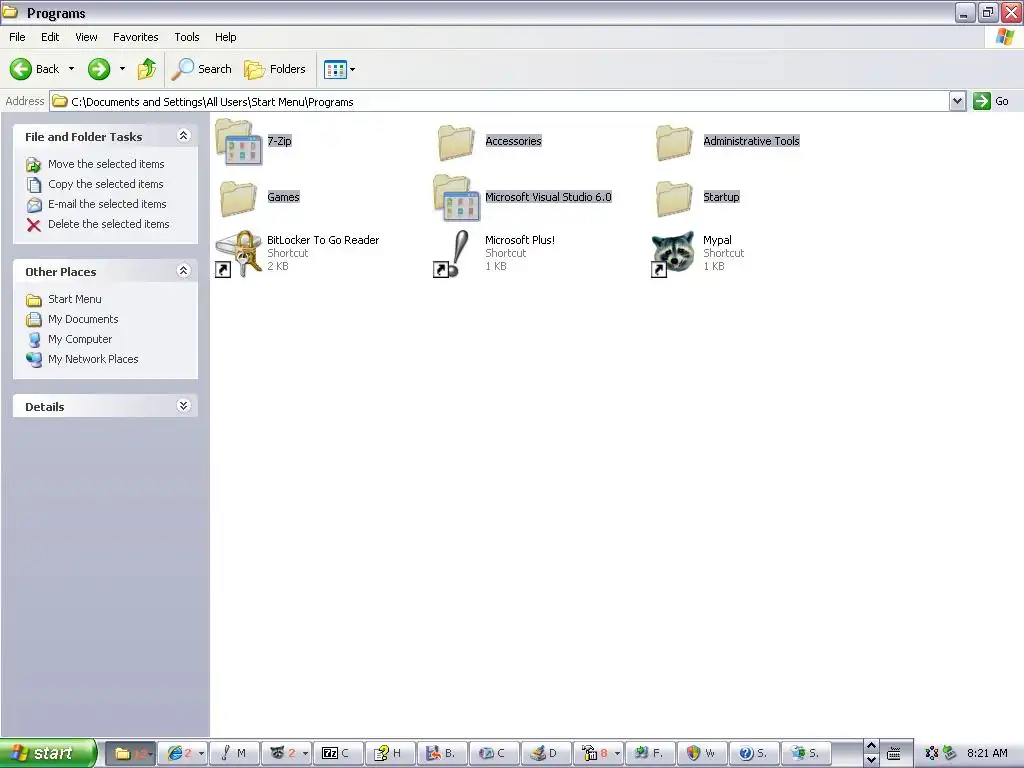Open the Forward history dropdown arrow
The width and height of the screenshot is (1024, 768).
click(x=122, y=69)
